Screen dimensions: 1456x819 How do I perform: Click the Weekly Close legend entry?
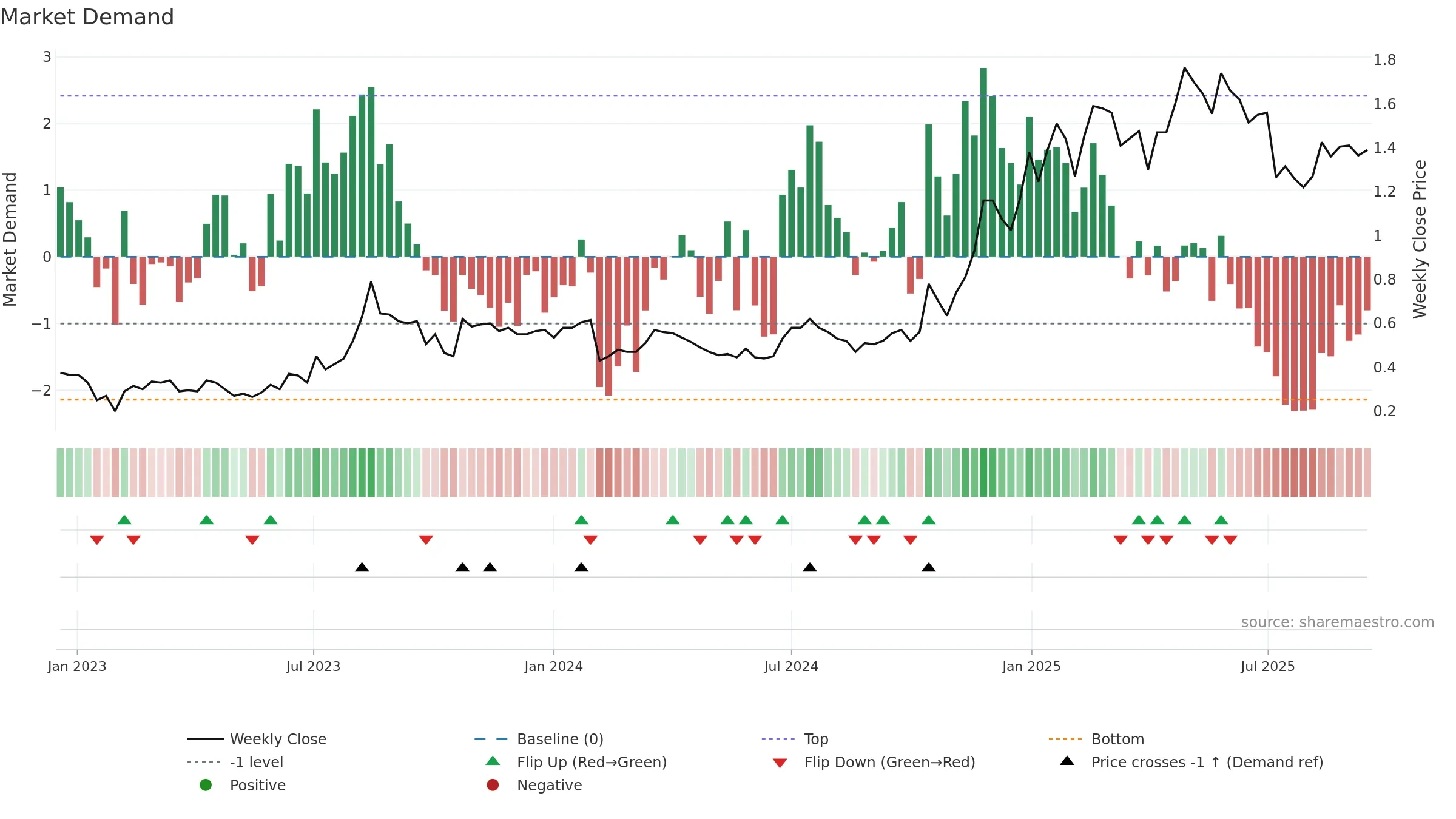tap(257, 739)
